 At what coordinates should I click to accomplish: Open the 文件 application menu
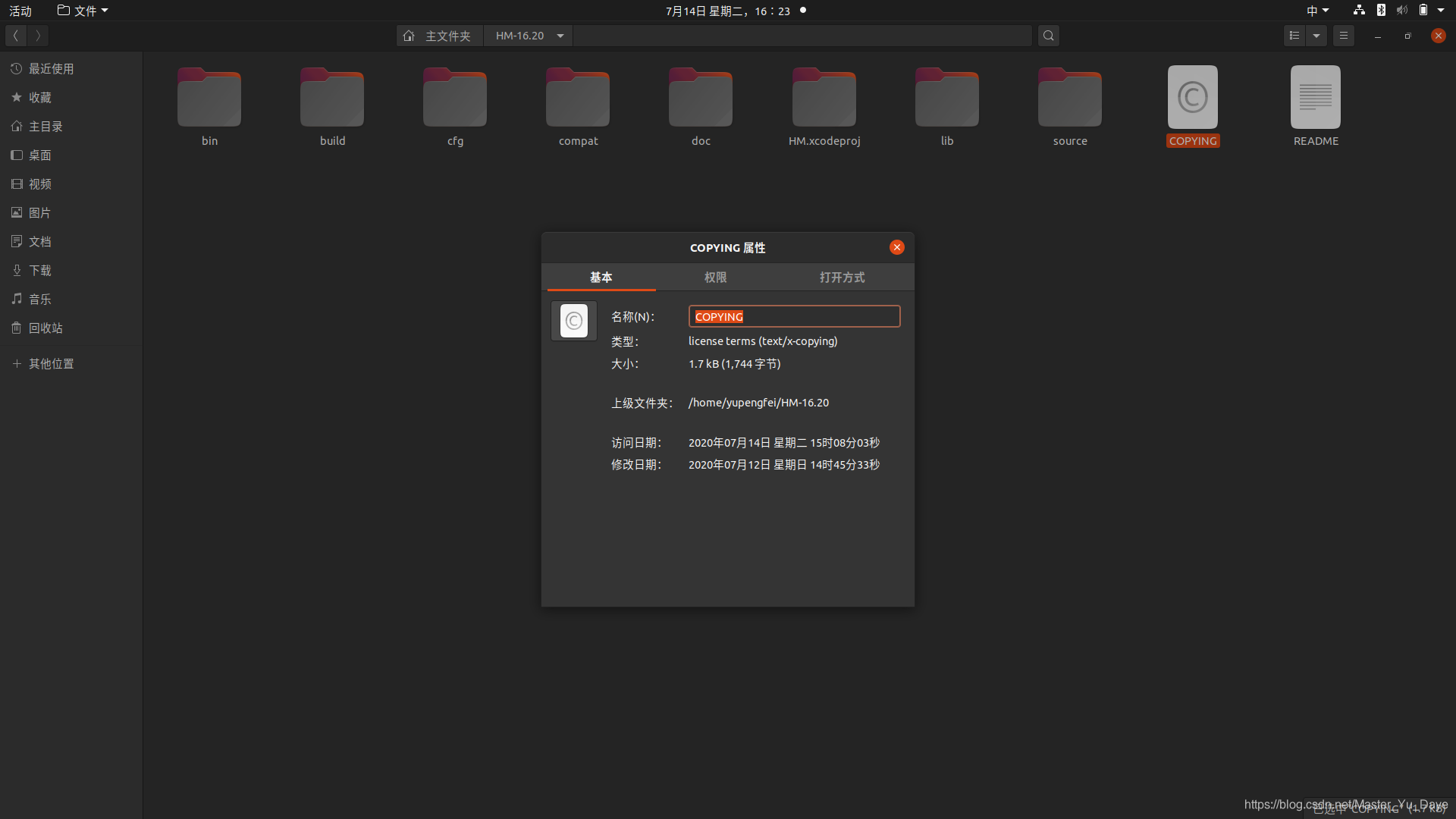pyautogui.click(x=83, y=11)
